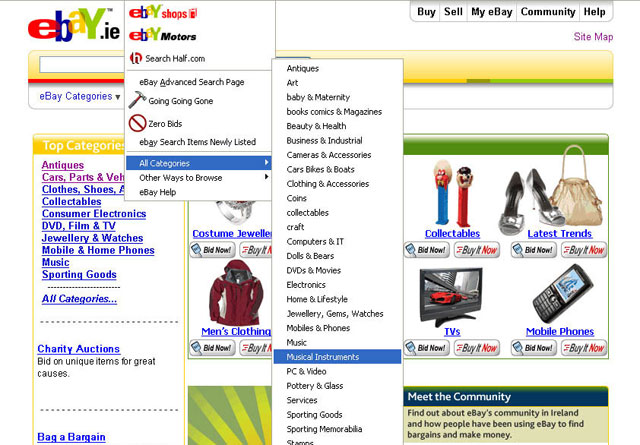Select Cameras & Accessories category

(x=329, y=155)
